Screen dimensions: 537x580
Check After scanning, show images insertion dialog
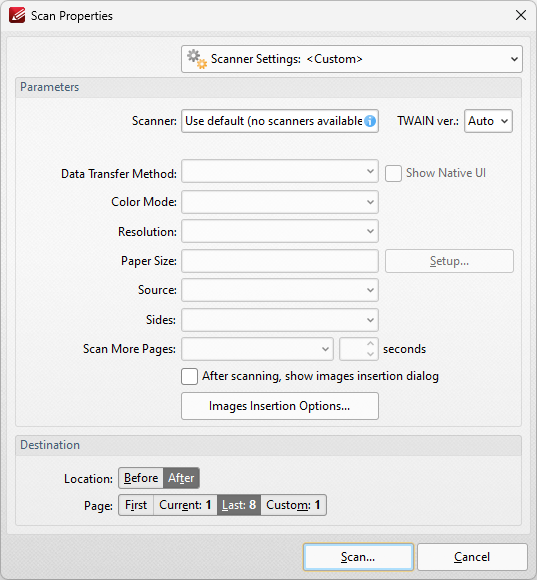[x=189, y=376]
